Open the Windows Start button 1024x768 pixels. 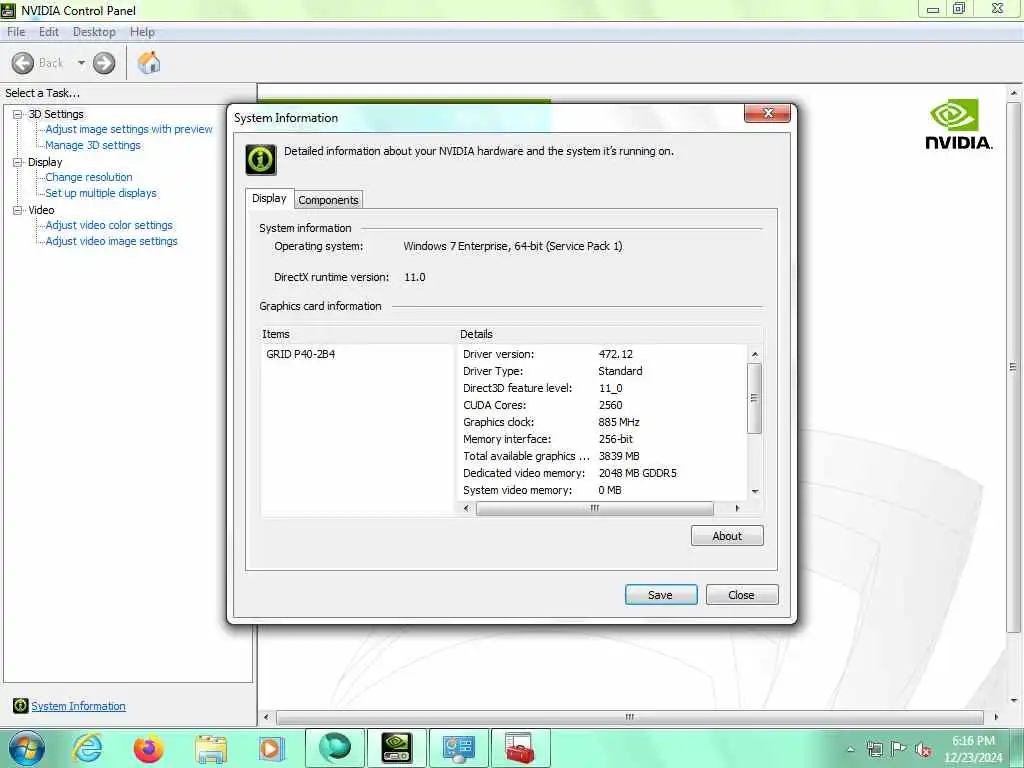coord(27,748)
